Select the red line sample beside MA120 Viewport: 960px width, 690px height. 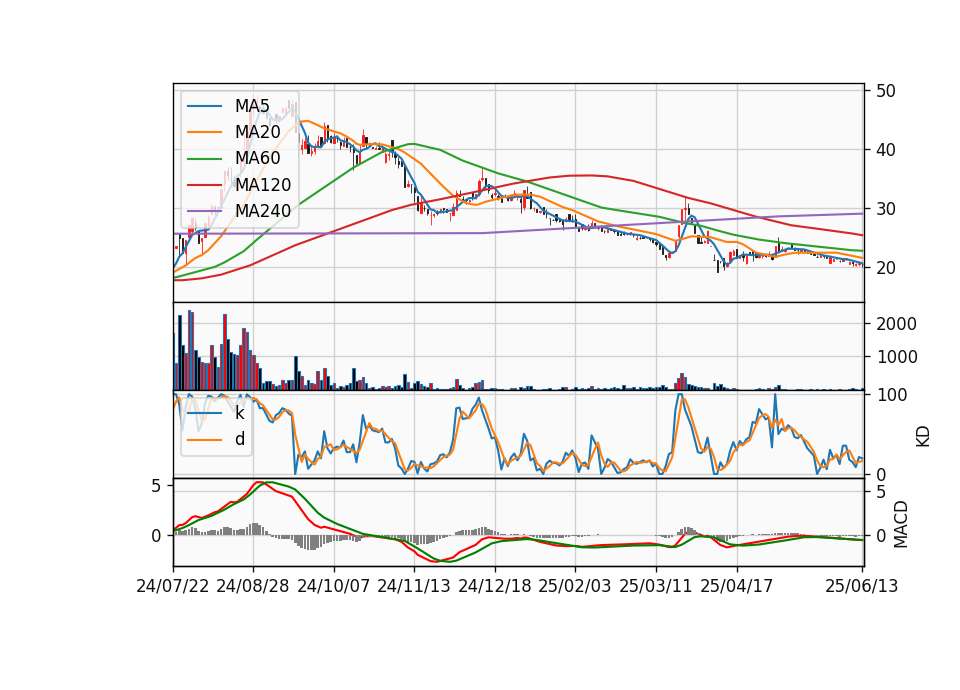pos(204,185)
